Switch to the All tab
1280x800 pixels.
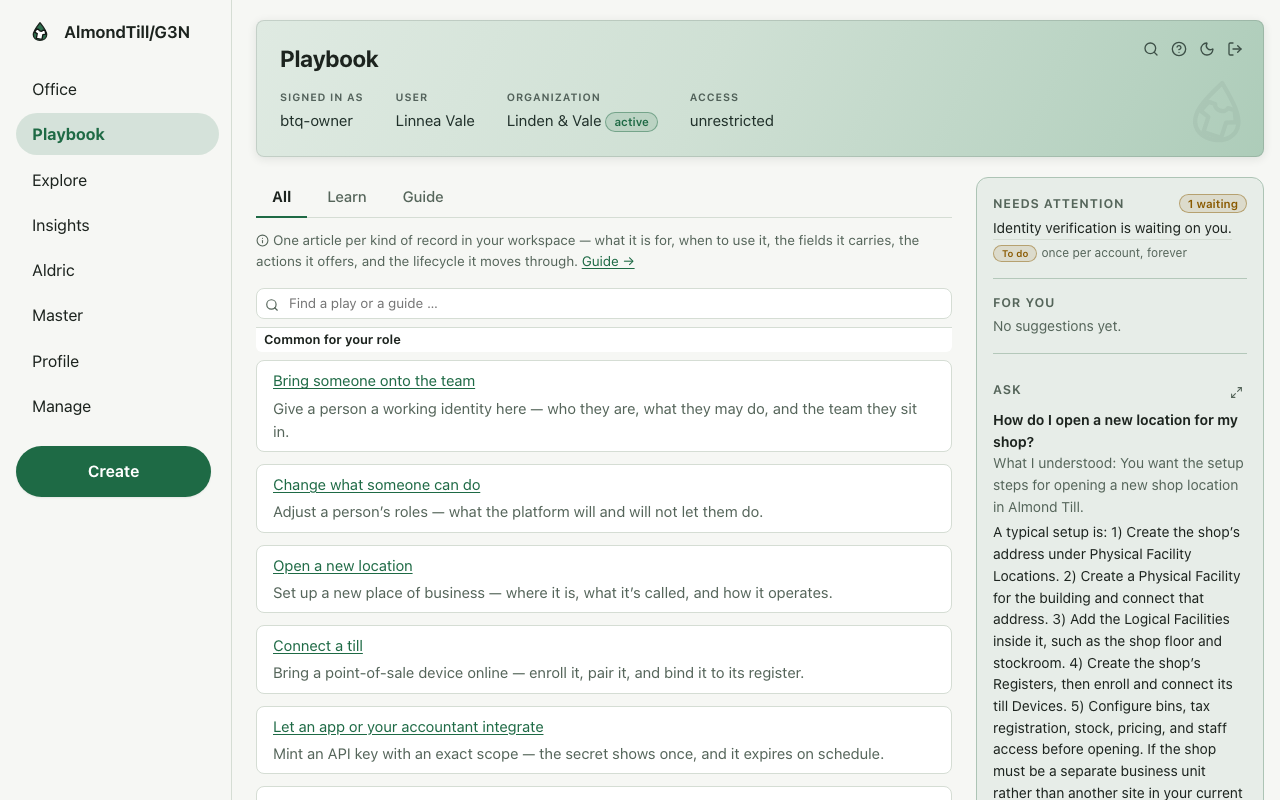pyautogui.click(x=282, y=197)
